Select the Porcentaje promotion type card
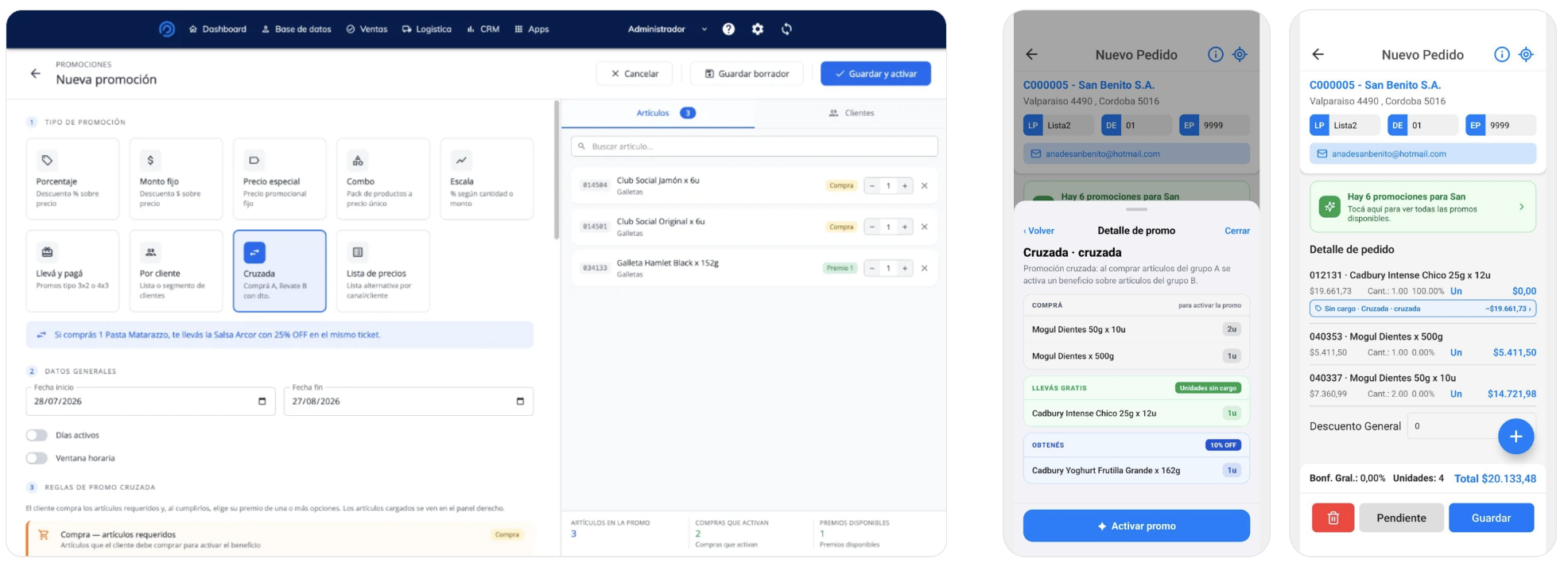The height and width of the screenshot is (571, 1568). [72, 179]
